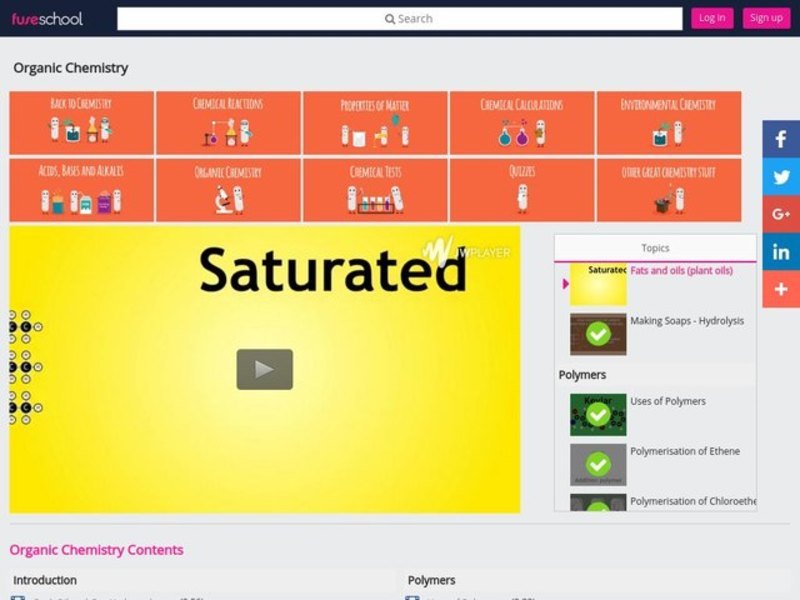This screenshot has height=600, width=800.
Task: Open the Organic Chemistry microscope tile
Action: [228, 190]
